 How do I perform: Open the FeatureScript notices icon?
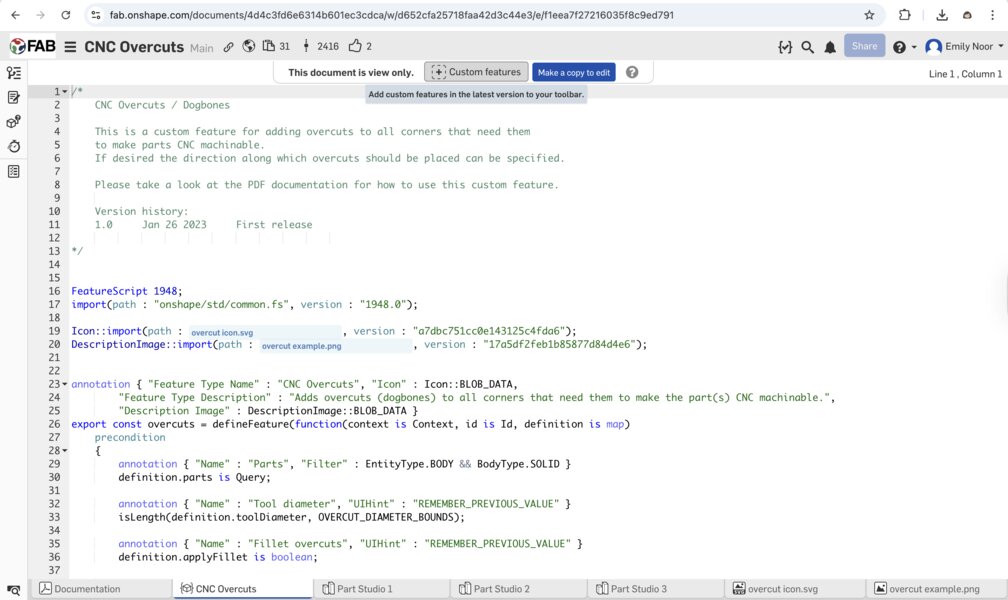[785, 47]
